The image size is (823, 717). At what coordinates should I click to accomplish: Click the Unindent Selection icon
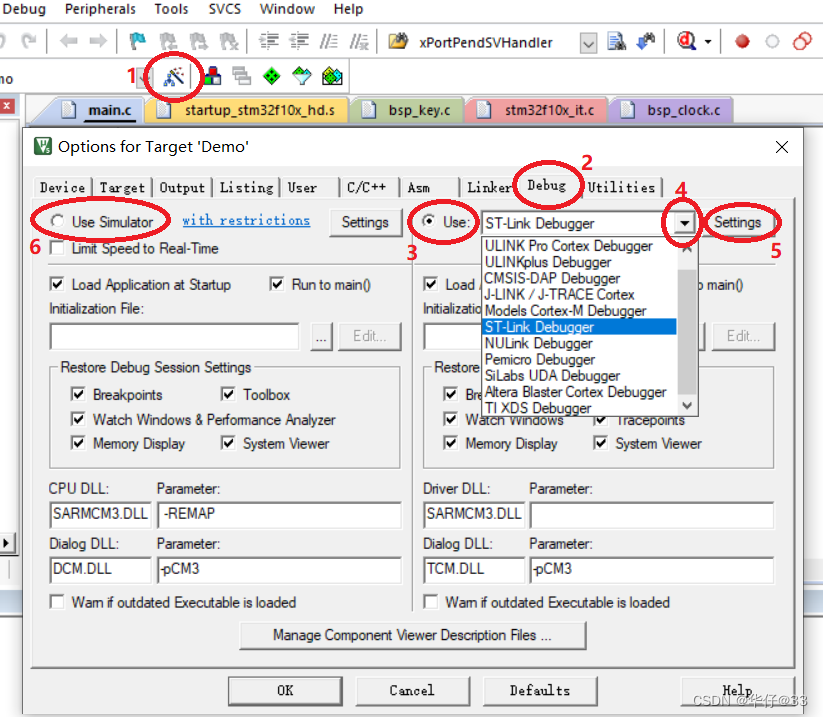click(x=299, y=41)
